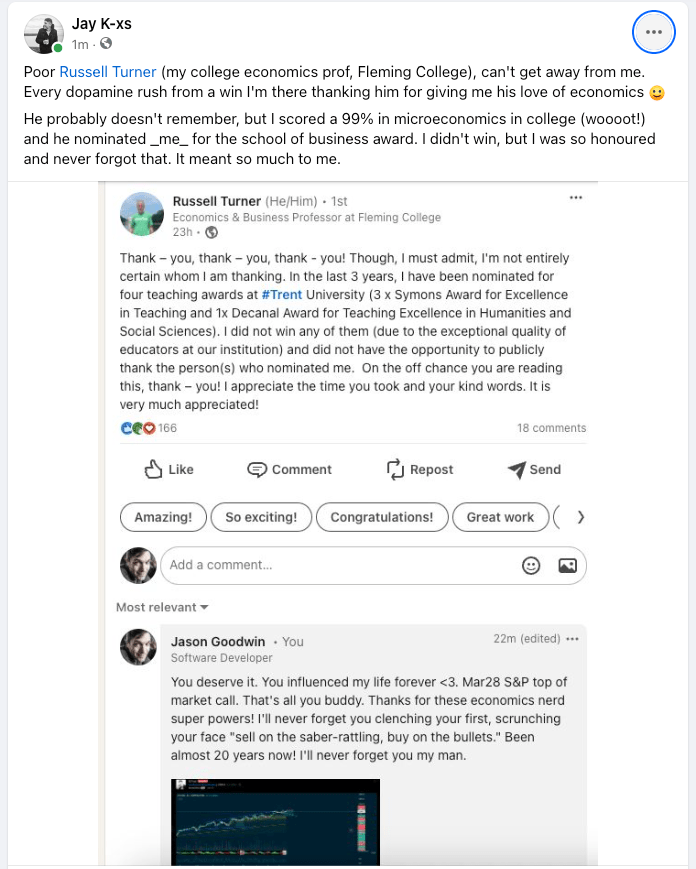
Task: Click Jay K-xs profile avatar
Action: [x=43, y=34]
